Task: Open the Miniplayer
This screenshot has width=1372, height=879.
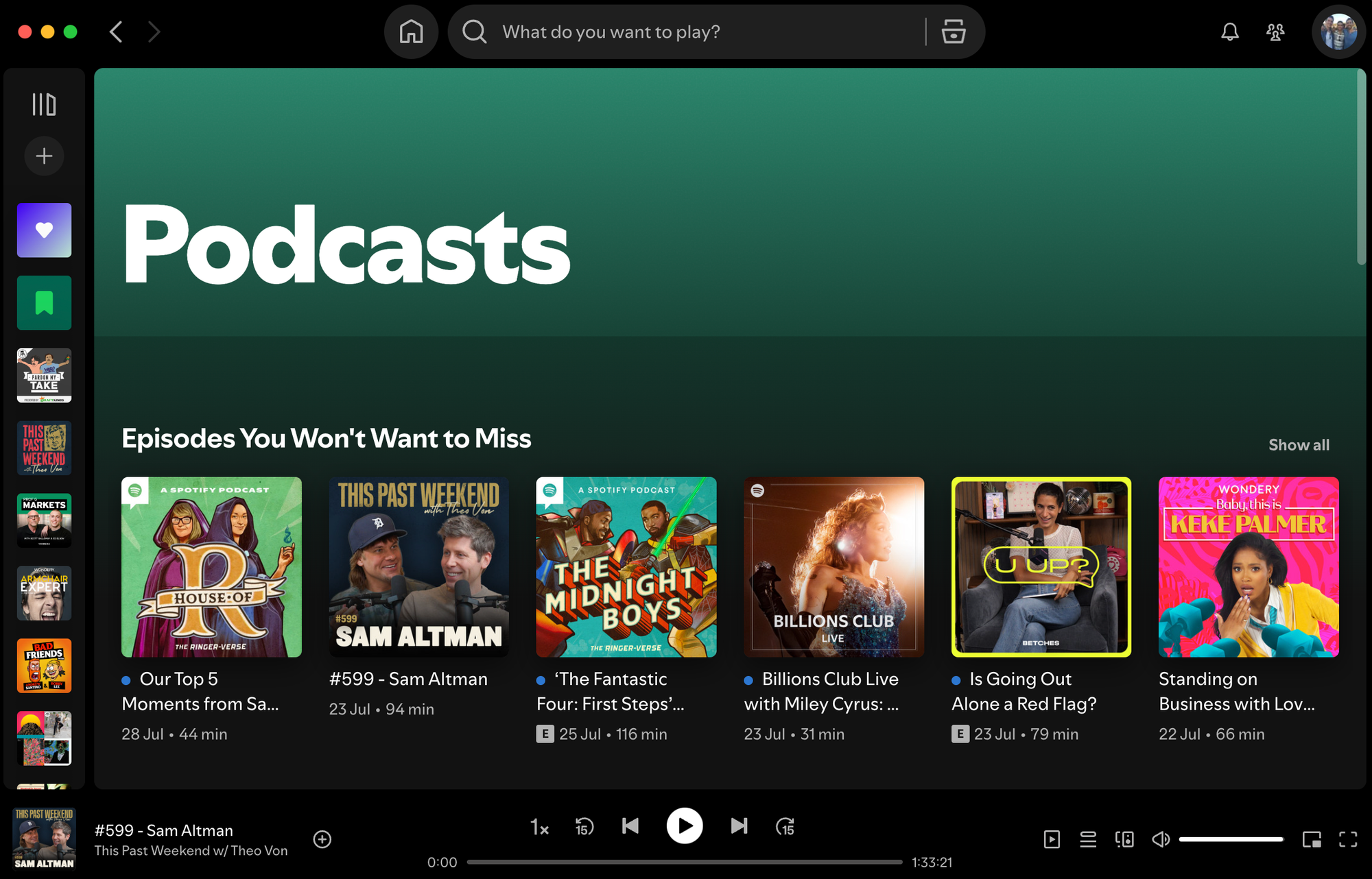Action: (x=1312, y=839)
